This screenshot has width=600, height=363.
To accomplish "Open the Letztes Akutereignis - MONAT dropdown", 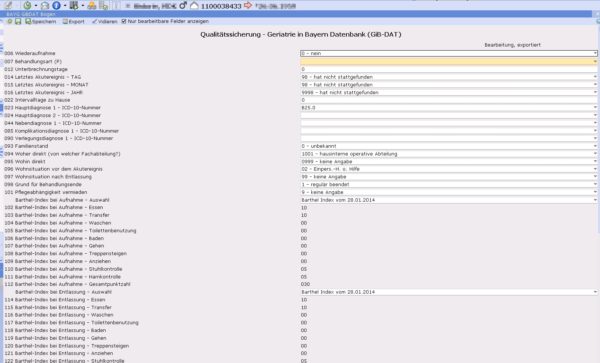I will [448, 85].
